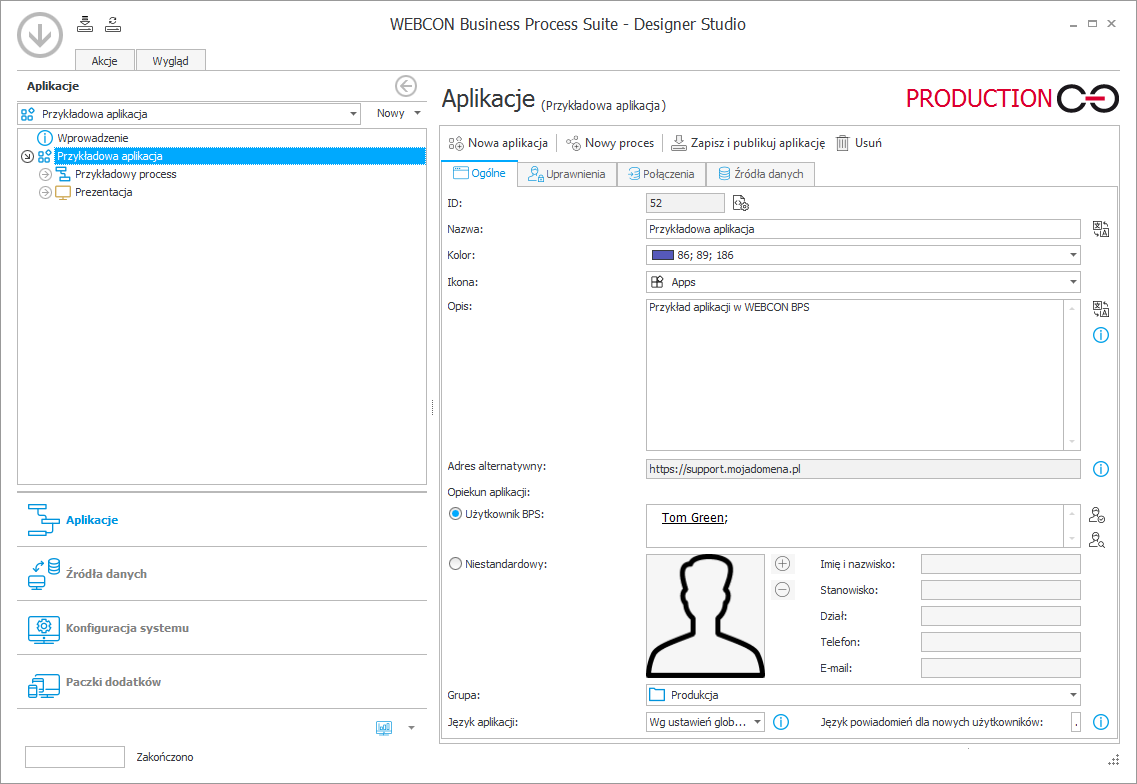Click the Opis scrollbar down arrow
The width and height of the screenshot is (1137, 784).
pos(1072,442)
